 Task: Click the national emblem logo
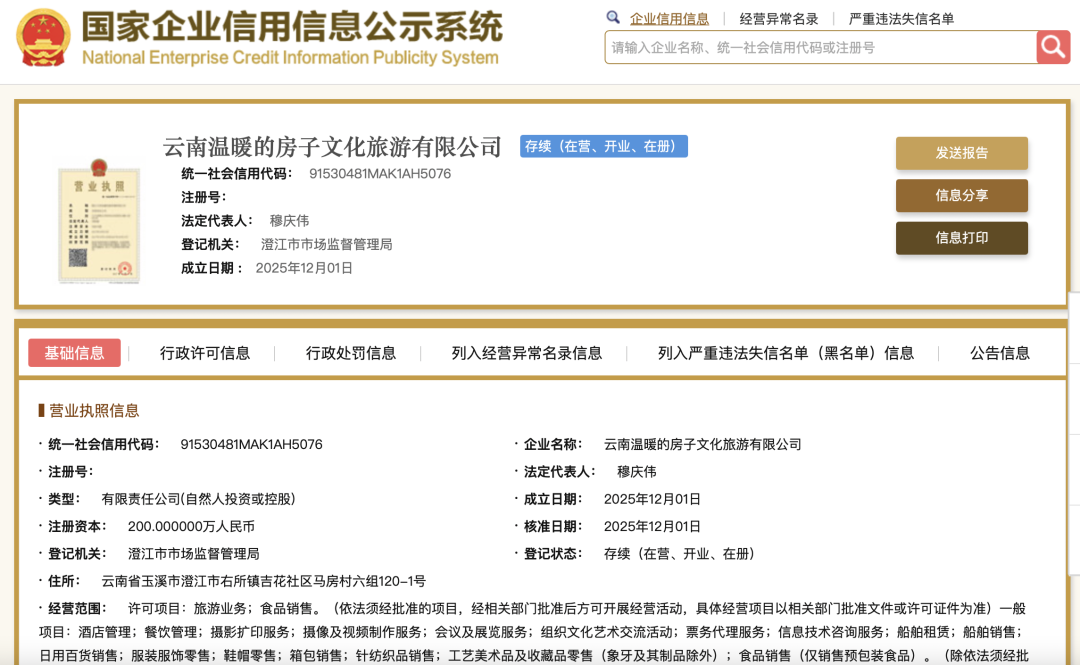pyautogui.click(x=43, y=38)
